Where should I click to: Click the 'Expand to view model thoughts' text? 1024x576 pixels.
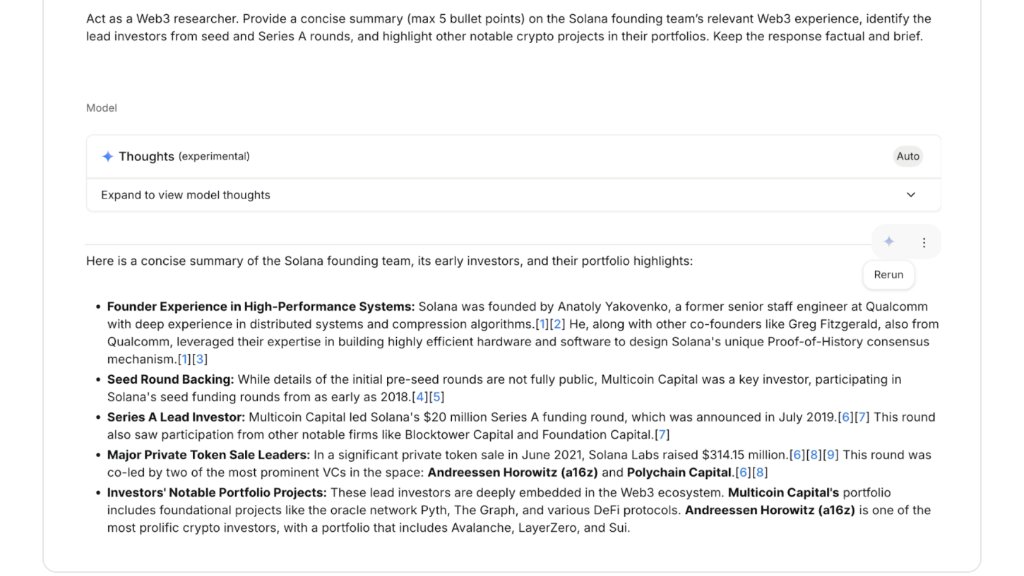click(186, 195)
